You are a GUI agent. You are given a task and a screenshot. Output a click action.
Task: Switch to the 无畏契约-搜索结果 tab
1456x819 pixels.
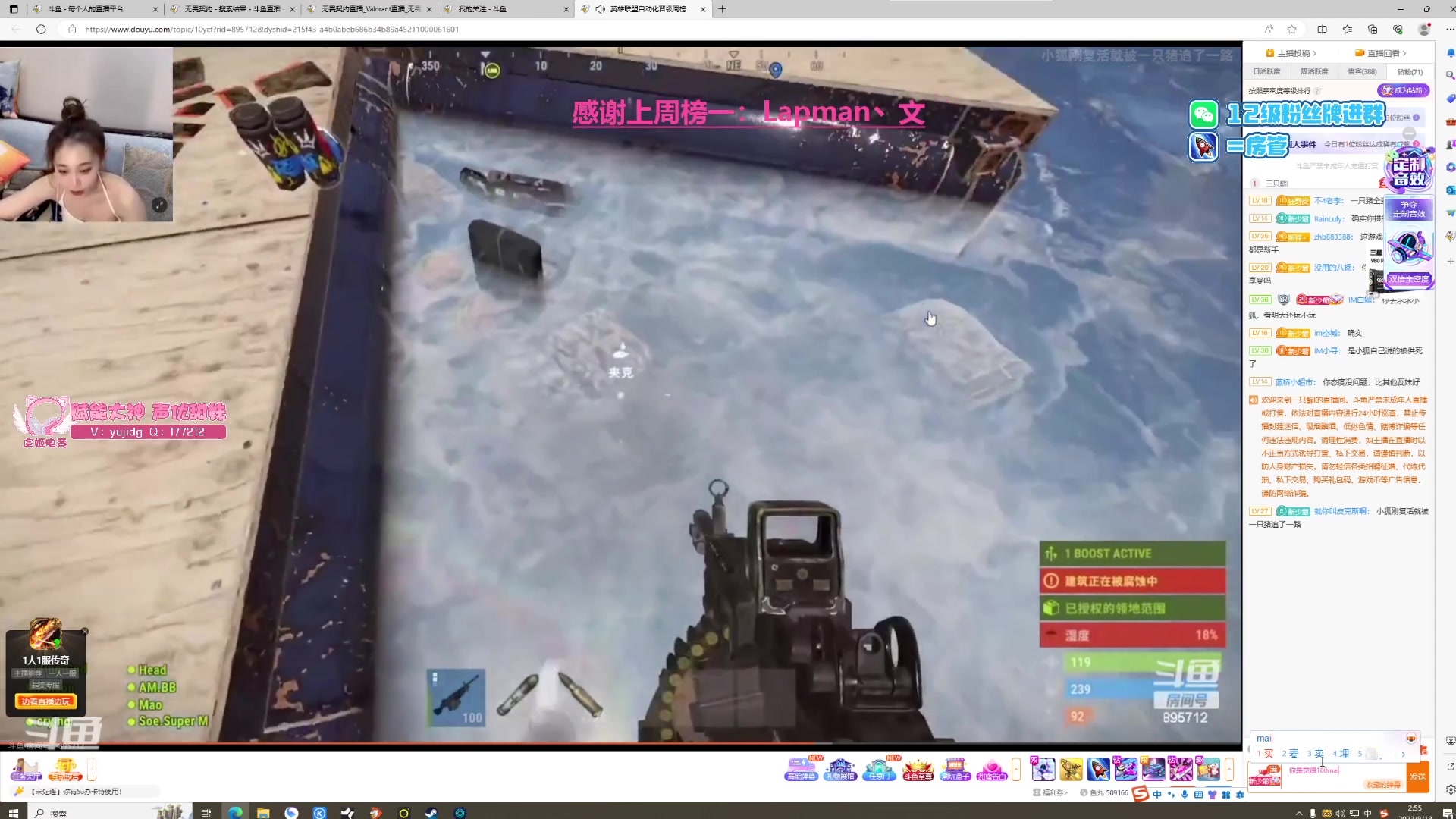(232, 9)
